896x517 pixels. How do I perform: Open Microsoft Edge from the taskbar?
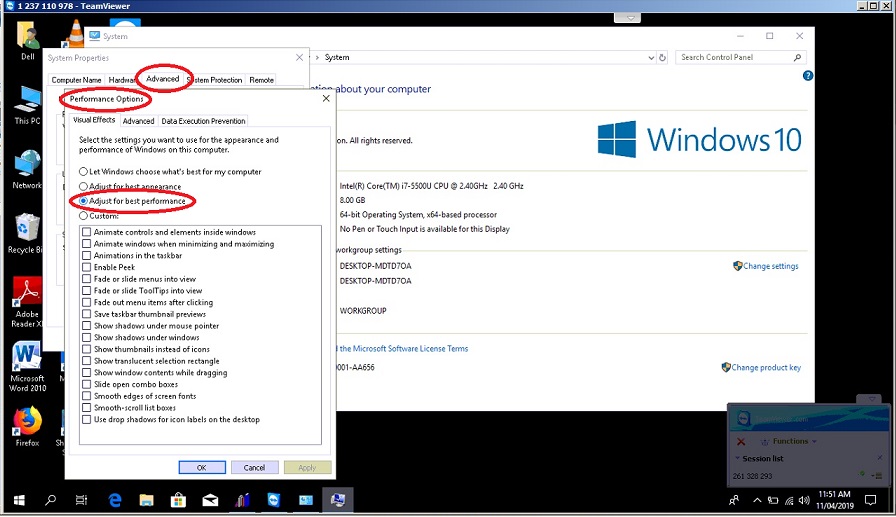pyautogui.click(x=114, y=500)
